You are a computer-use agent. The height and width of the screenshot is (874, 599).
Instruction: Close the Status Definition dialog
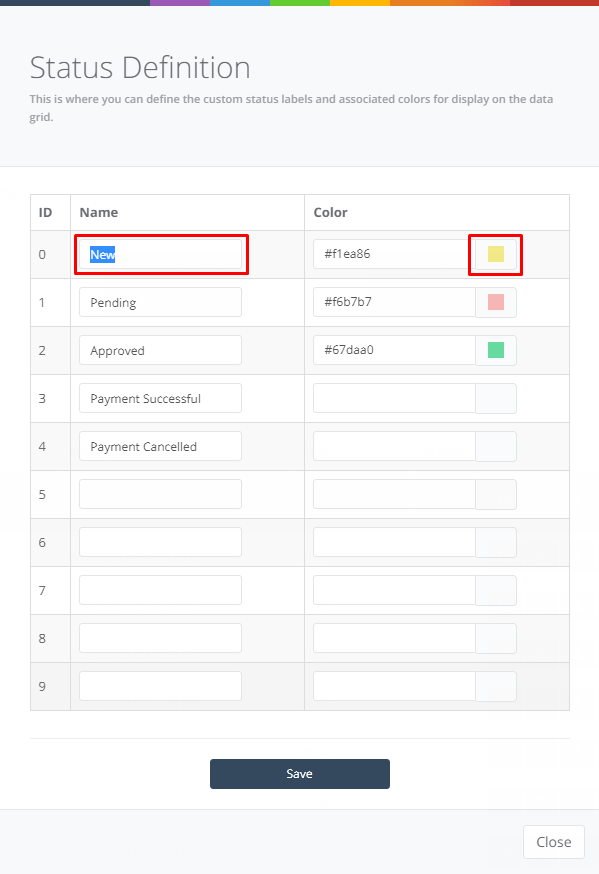click(x=554, y=842)
